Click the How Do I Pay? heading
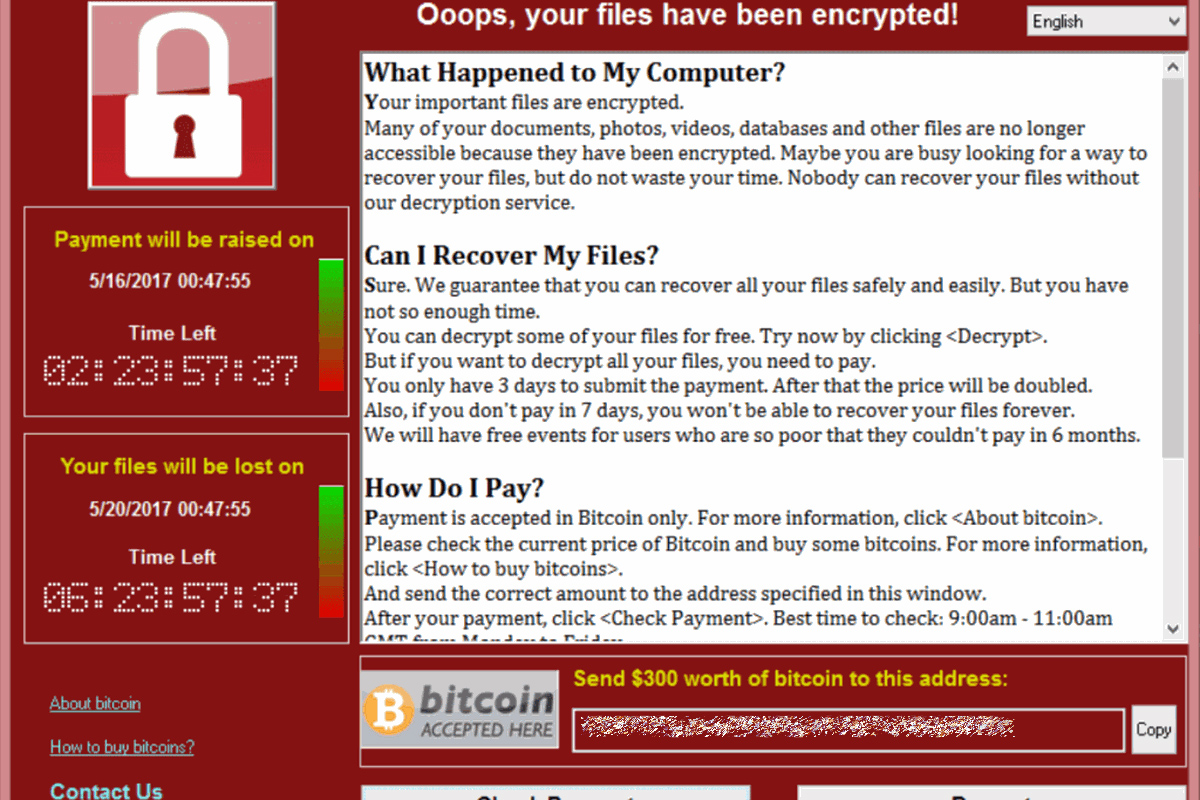The image size is (1200, 800). coord(454,488)
